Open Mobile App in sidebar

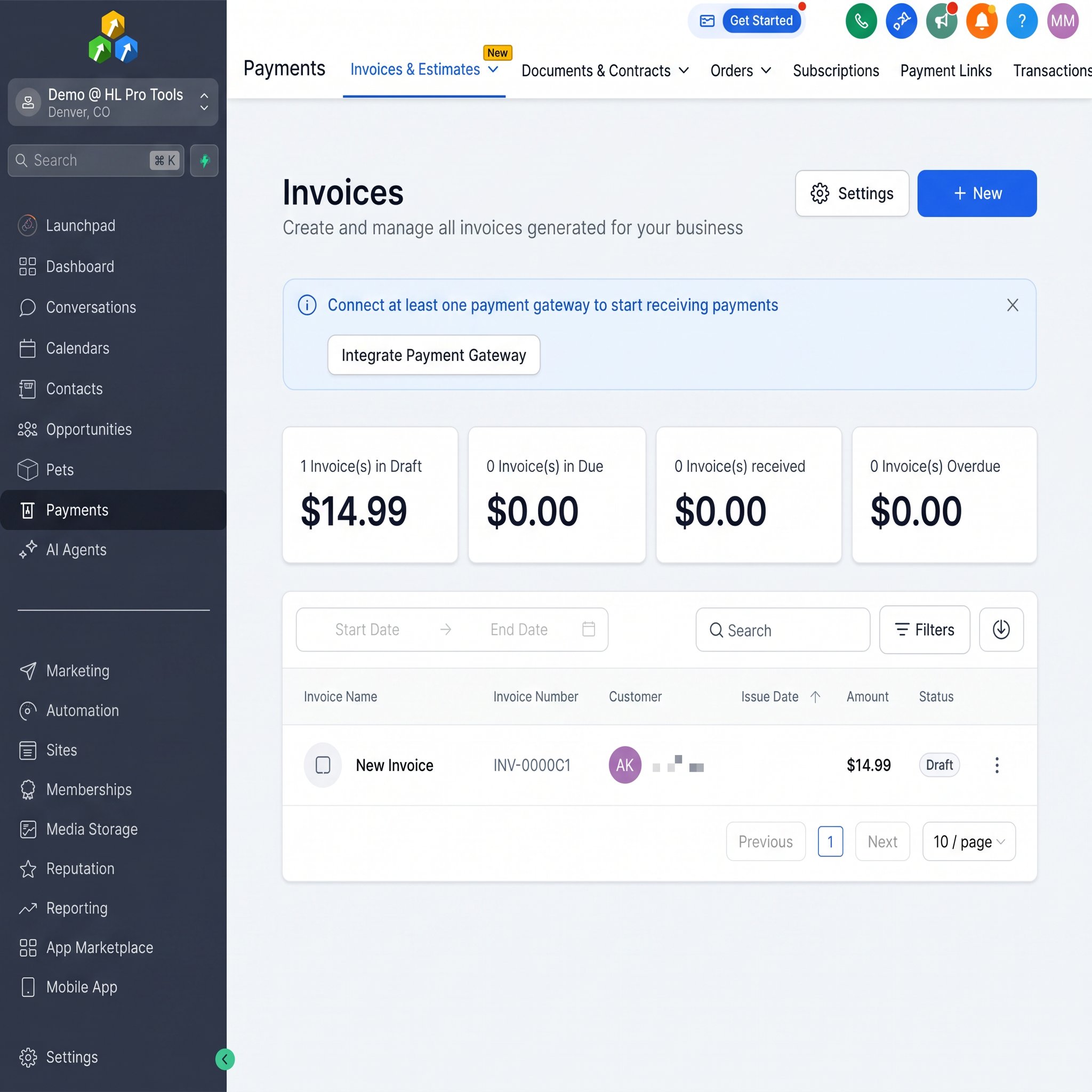click(68, 987)
